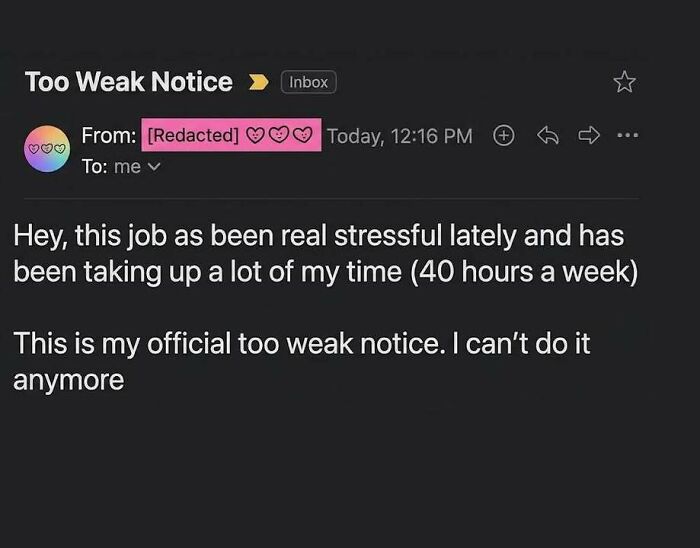
Task: Click the "official too weak notice" sentence
Action: point(229,343)
